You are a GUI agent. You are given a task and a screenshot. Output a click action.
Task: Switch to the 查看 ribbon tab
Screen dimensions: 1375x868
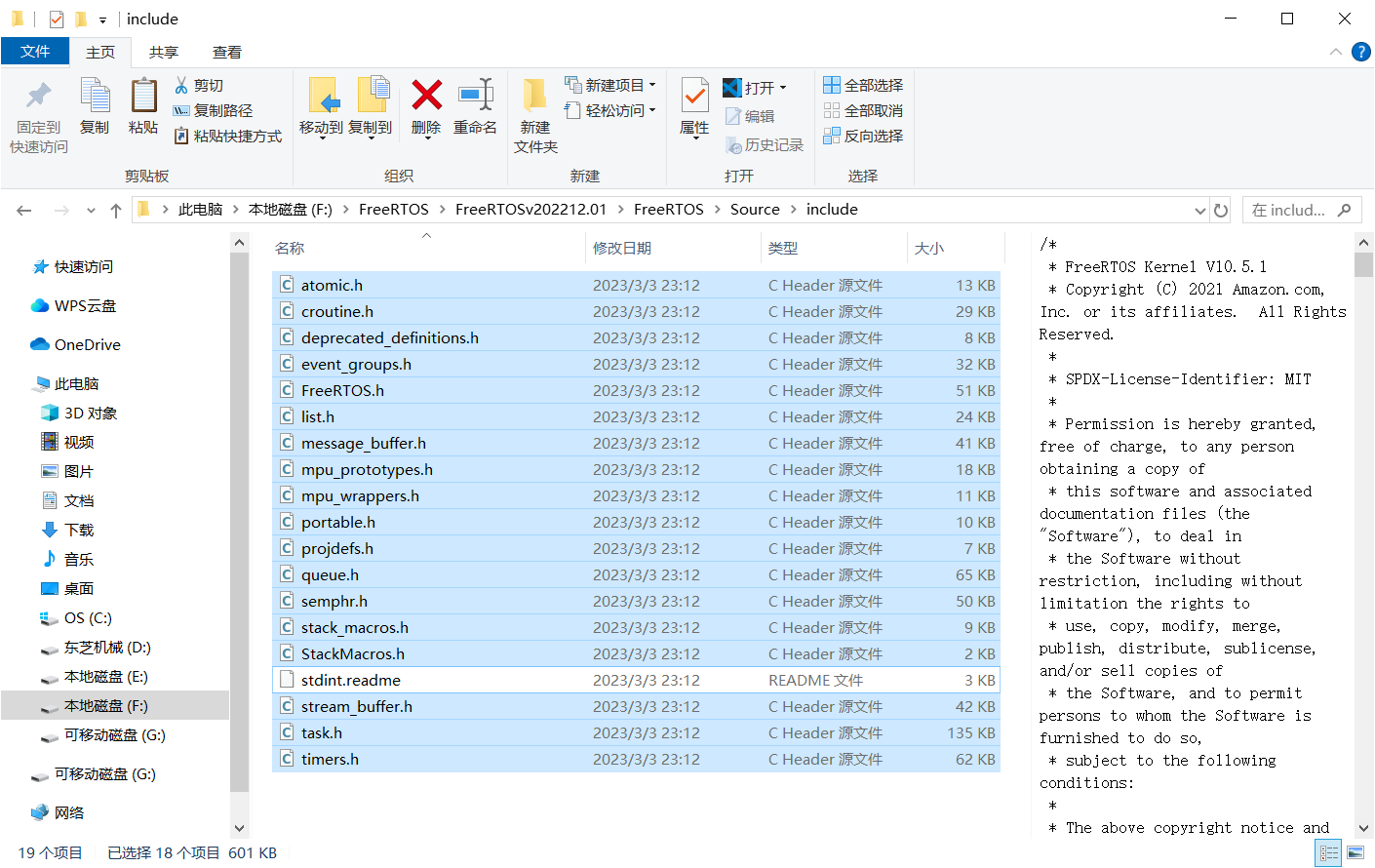(227, 52)
